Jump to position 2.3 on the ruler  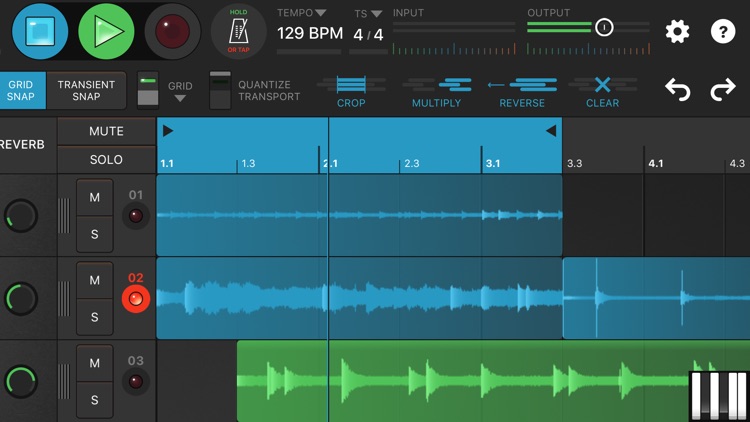[x=411, y=164]
